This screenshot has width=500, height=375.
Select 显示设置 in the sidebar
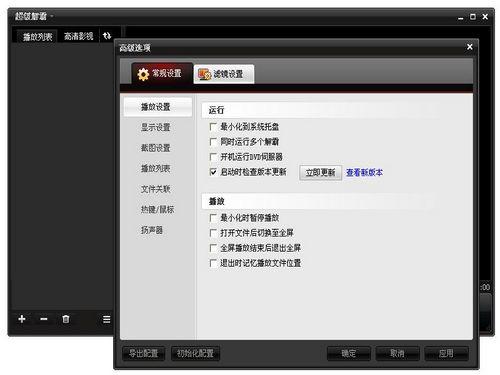coord(156,127)
